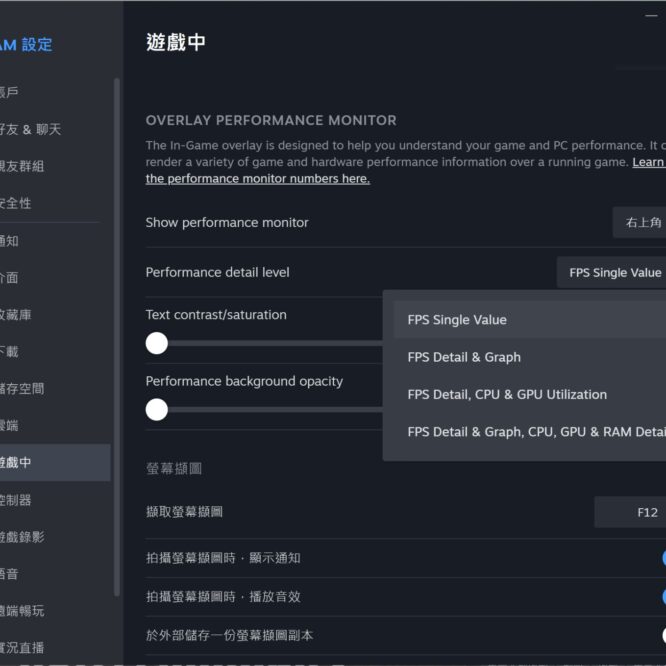Click the settings sidebar scrollbar

click(117, 300)
